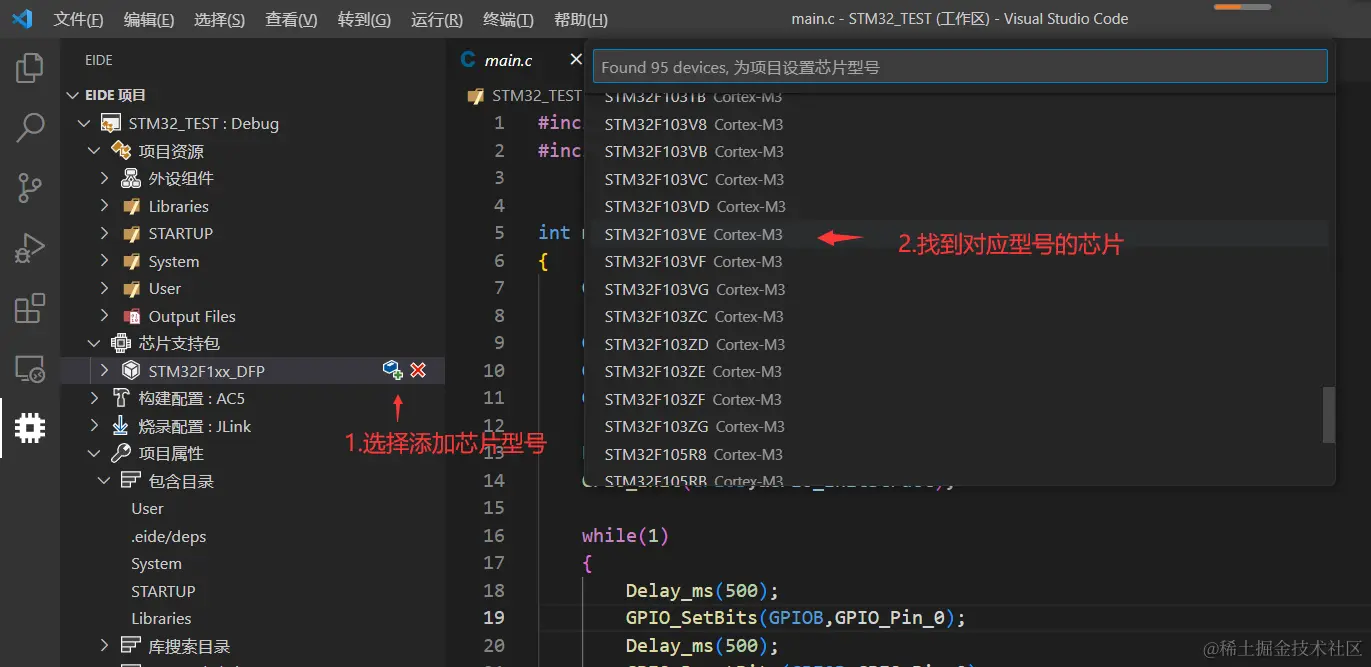Screen dimensions: 1371x667
Task: Click the STM32F1xx_DFP package cube icon
Action: tap(131, 371)
